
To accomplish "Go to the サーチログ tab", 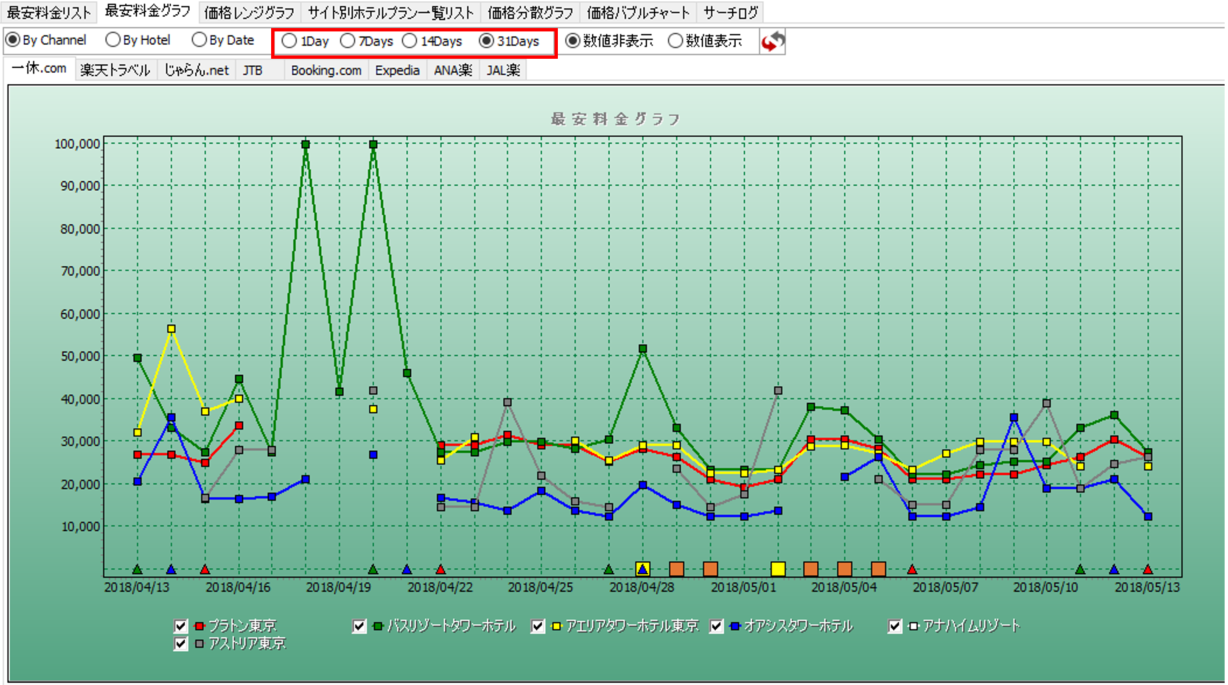I will click(731, 13).
